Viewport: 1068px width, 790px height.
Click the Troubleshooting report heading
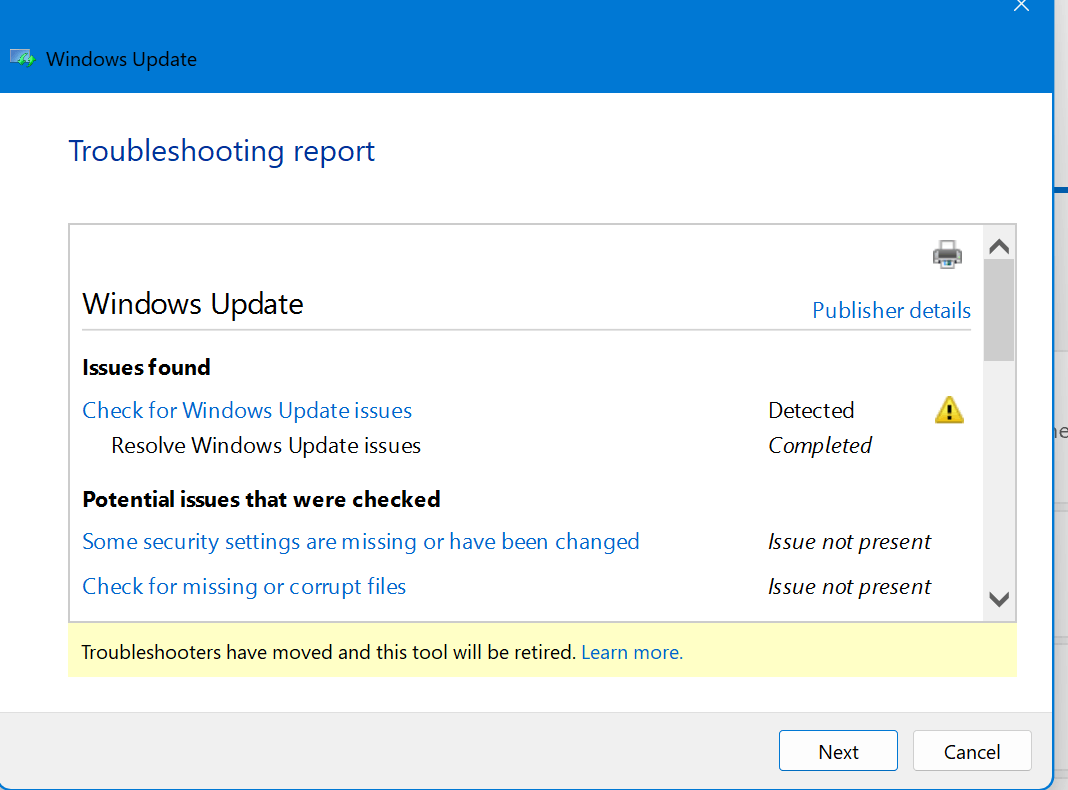click(x=221, y=151)
